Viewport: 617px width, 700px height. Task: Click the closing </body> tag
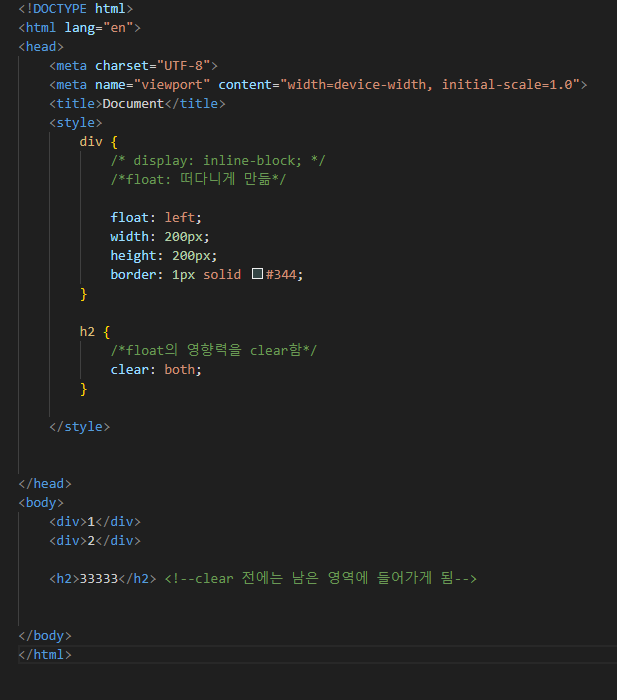[45, 635]
